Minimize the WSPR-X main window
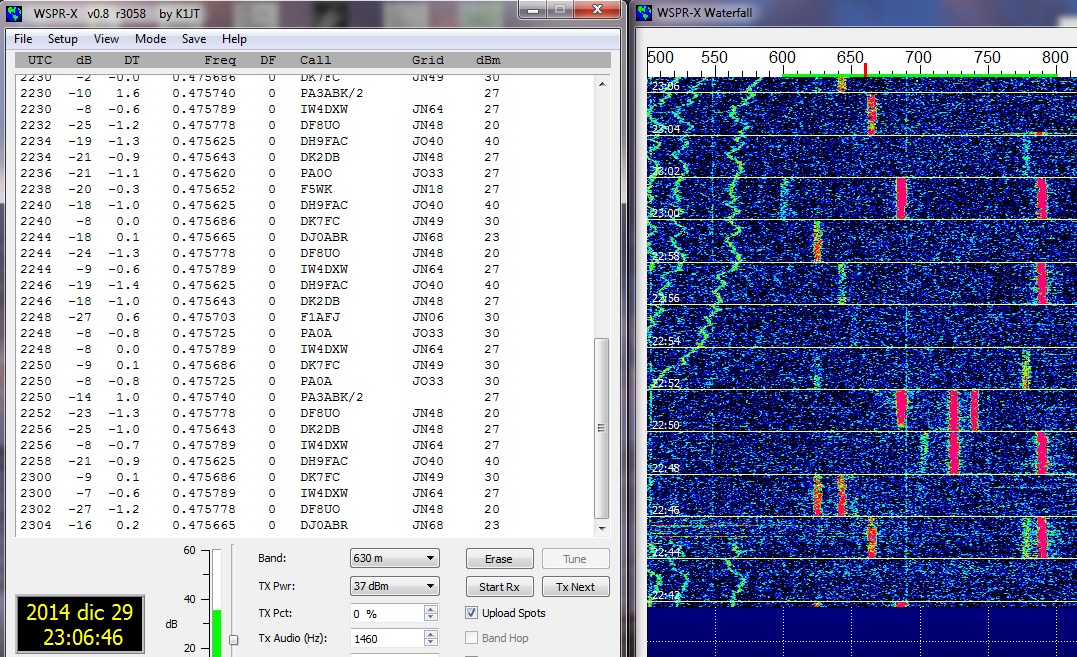 click(532, 10)
